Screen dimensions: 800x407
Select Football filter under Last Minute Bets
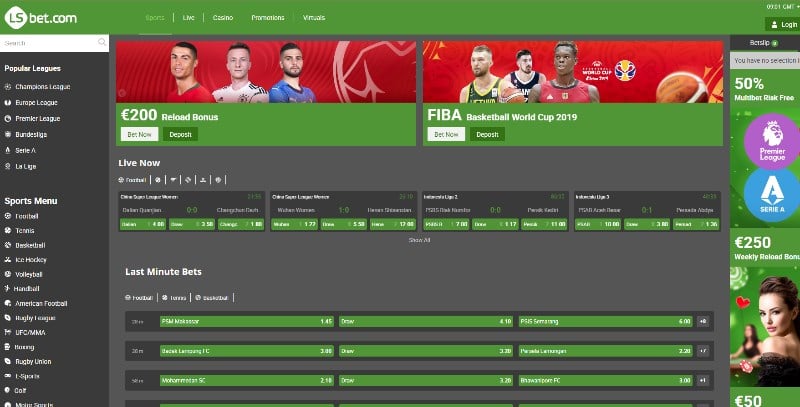click(x=139, y=297)
